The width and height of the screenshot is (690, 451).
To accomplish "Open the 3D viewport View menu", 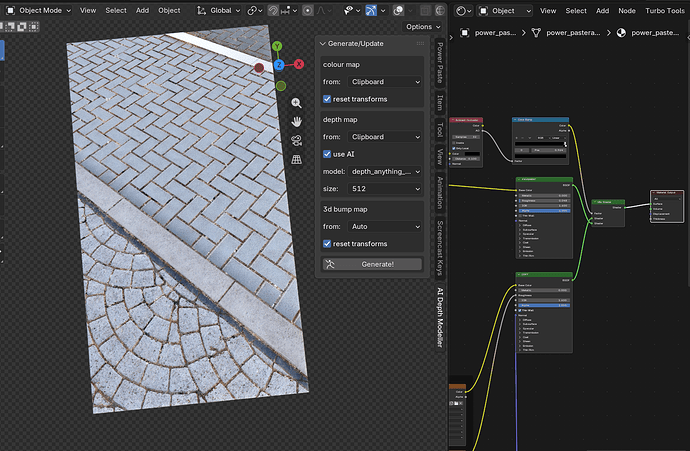I will pyautogui.click(x=88, y=10).
